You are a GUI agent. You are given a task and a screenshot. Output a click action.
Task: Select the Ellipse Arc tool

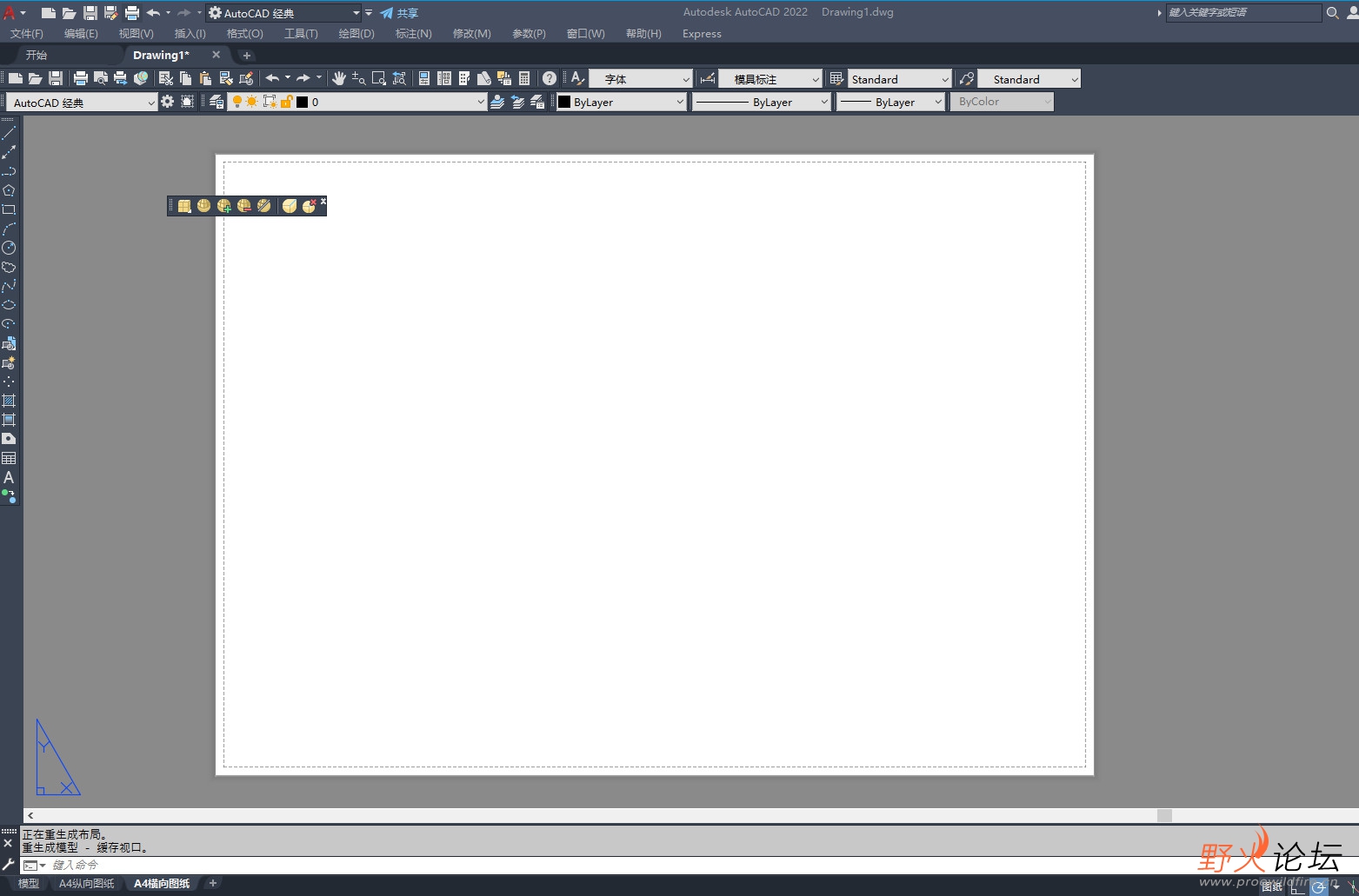click(x=9, y=324)
